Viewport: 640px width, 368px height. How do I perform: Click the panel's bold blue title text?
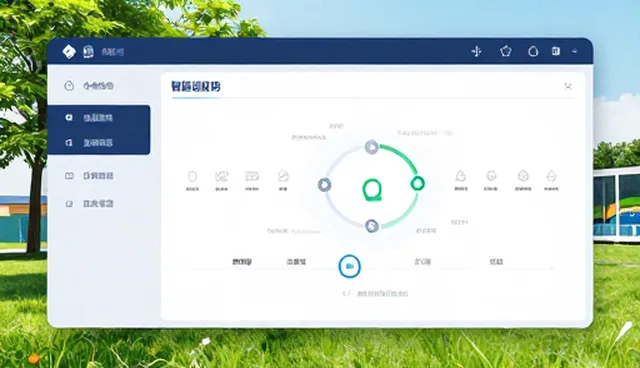[x=196, y=86]
